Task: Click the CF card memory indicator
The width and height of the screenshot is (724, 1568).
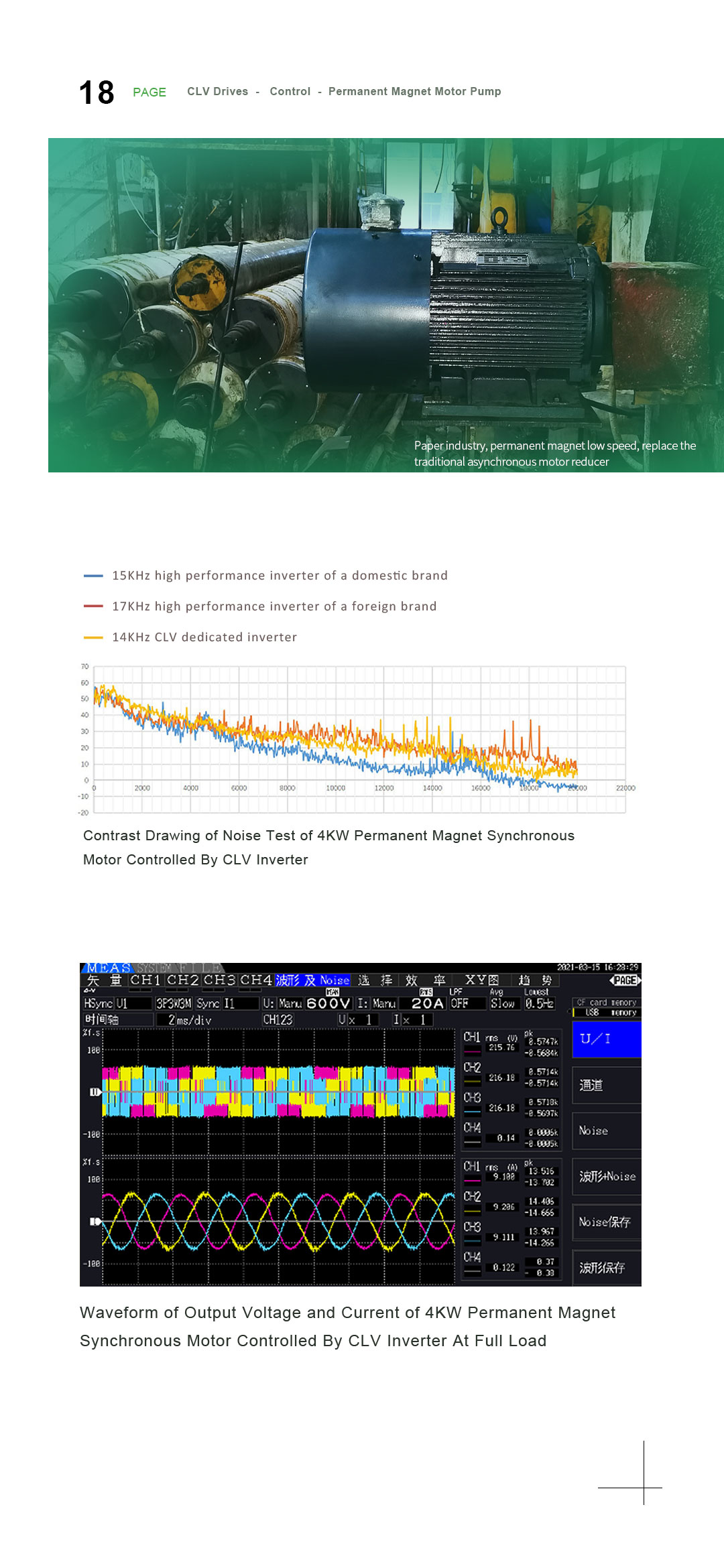Action: click(607, 1002)
